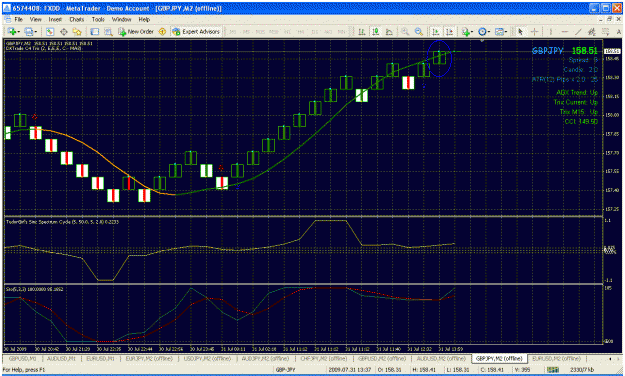
Task: Select the Vertical Line drawing tool
Action: (x=551, y=31)
